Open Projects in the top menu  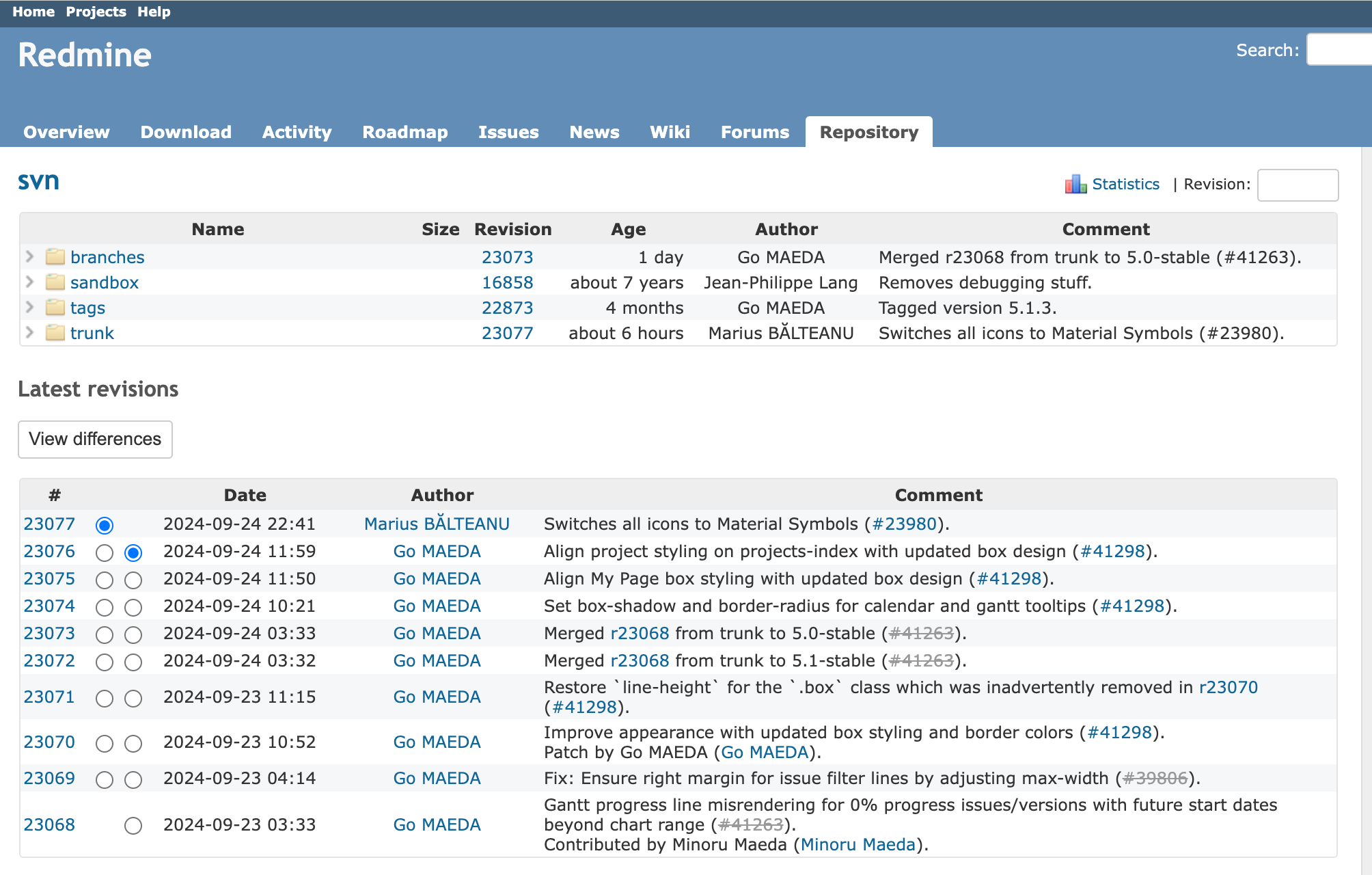pyautogui.click(x=95, y=11)
